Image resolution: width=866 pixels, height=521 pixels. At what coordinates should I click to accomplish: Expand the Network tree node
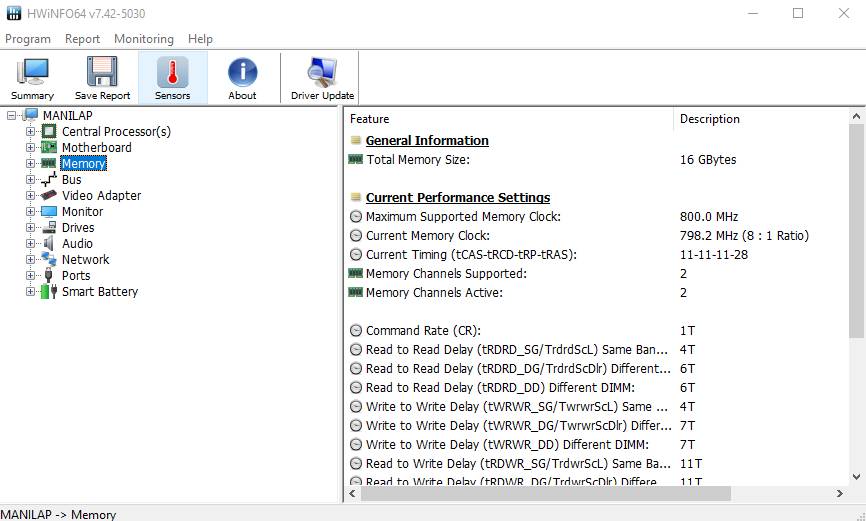pos(30,260)
